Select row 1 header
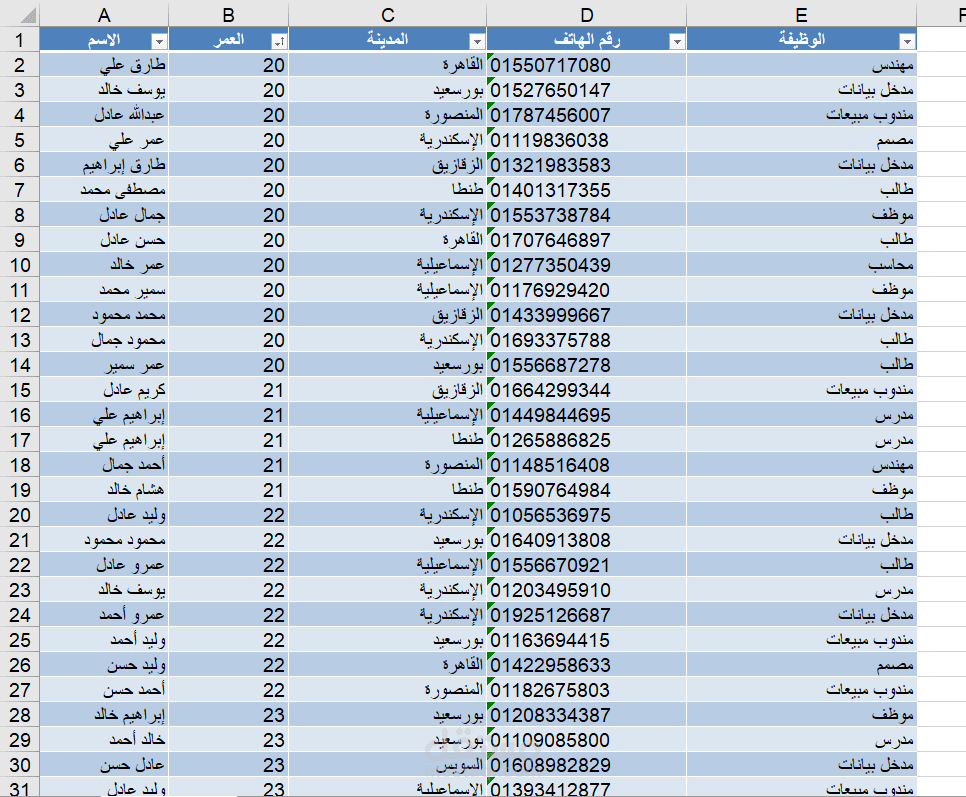966x797 pixels. pos(20,40)
